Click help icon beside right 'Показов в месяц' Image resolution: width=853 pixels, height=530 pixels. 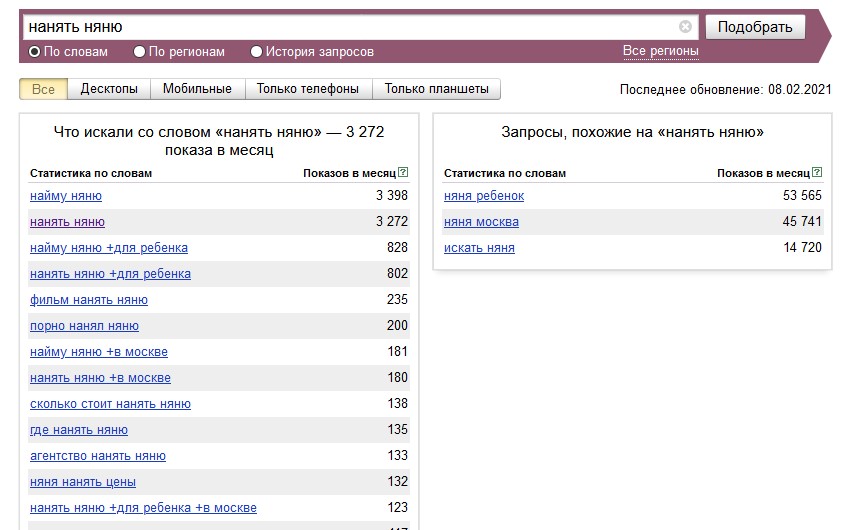817,173
